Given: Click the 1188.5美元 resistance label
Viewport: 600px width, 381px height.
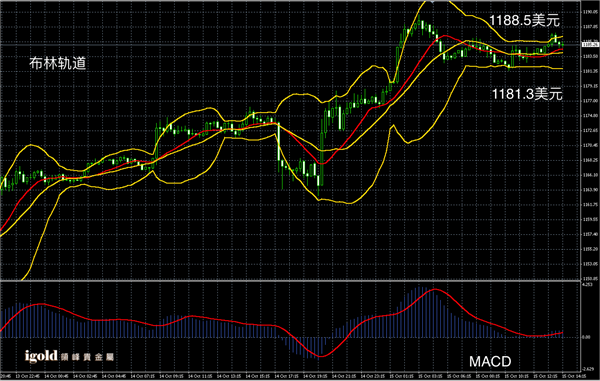Looking at the screenshot, I should [524, 21].
